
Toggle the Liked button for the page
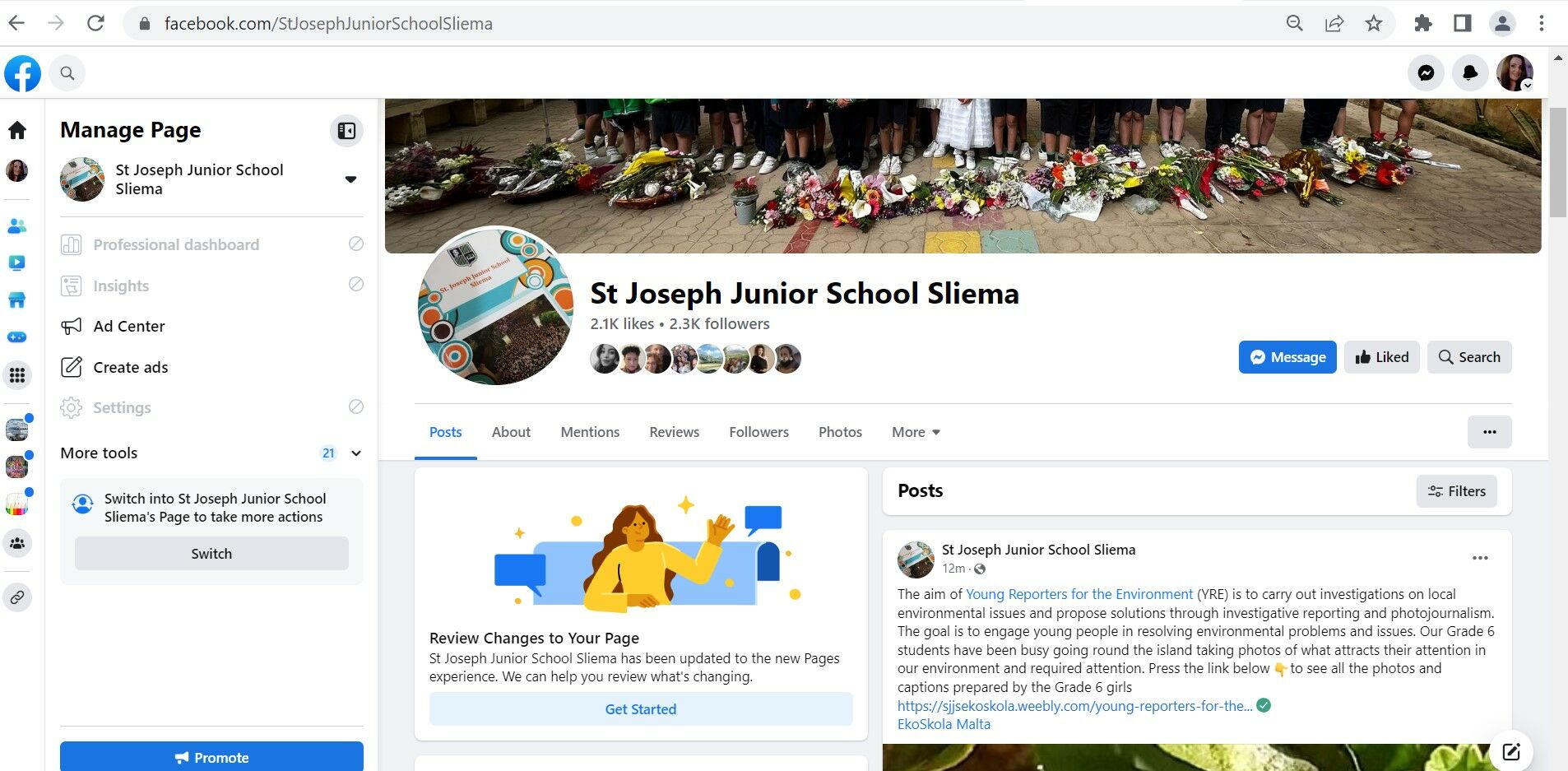(x=1381, y=357)
